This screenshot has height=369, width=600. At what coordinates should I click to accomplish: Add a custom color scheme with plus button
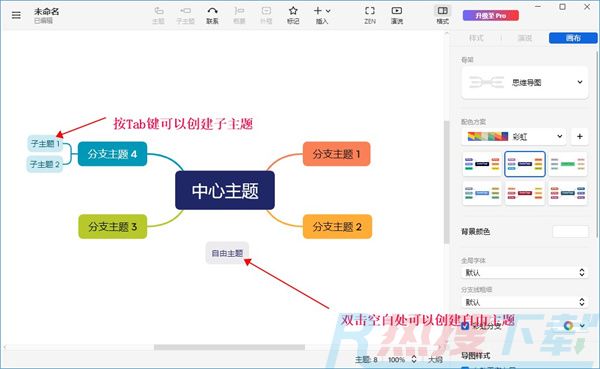pos(580,136)
